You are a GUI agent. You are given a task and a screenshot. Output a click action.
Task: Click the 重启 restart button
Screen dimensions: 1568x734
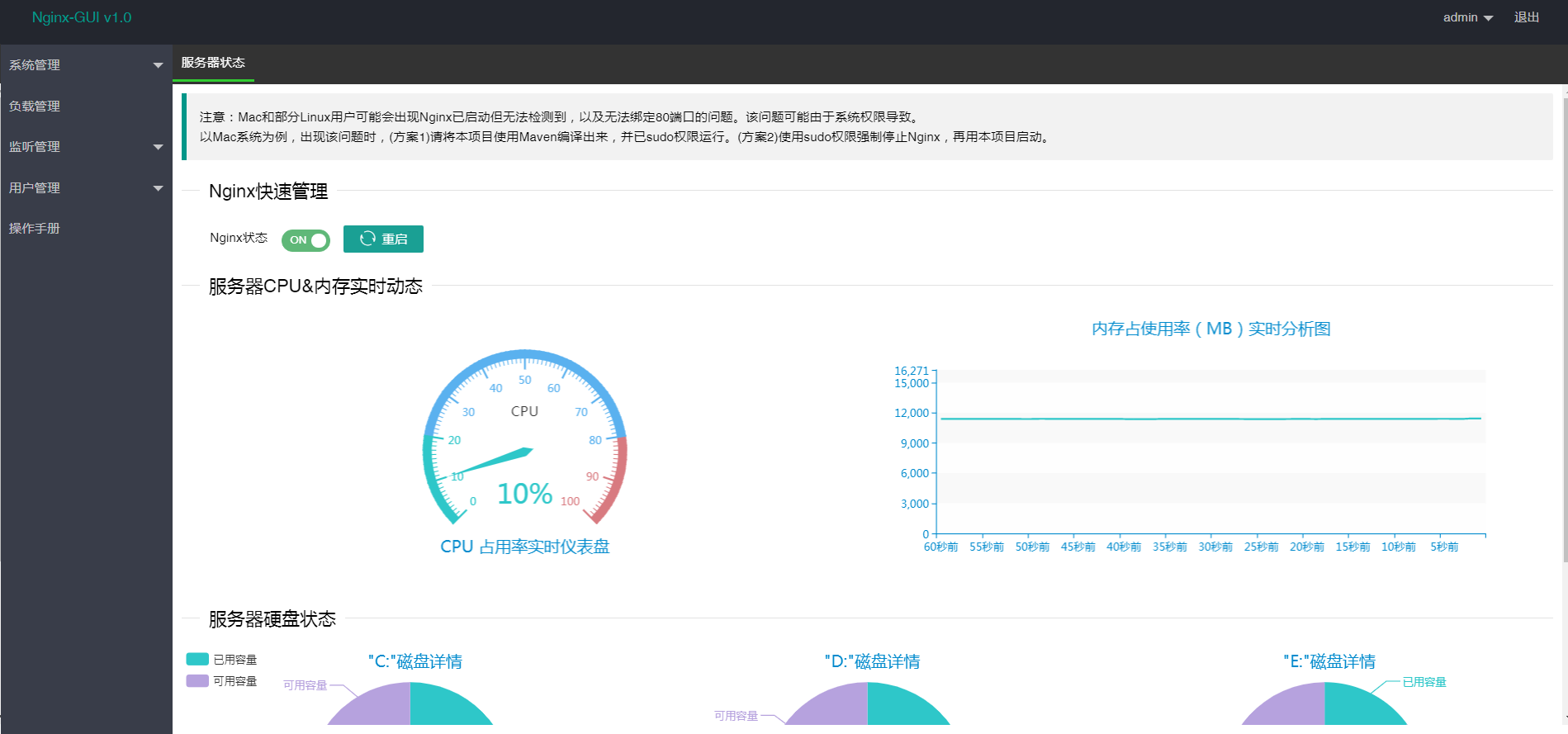(383, 239)
